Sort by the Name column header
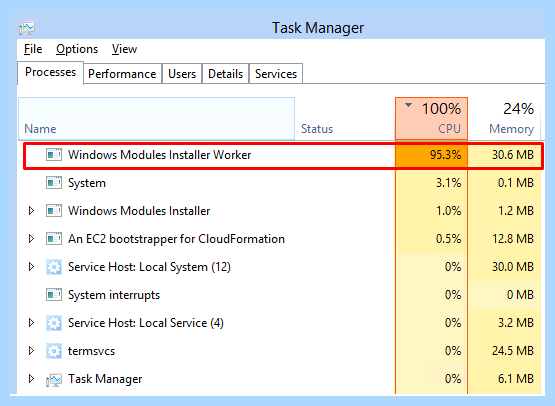This screenshot has height=406, width=555. click(x=156, y=119)
